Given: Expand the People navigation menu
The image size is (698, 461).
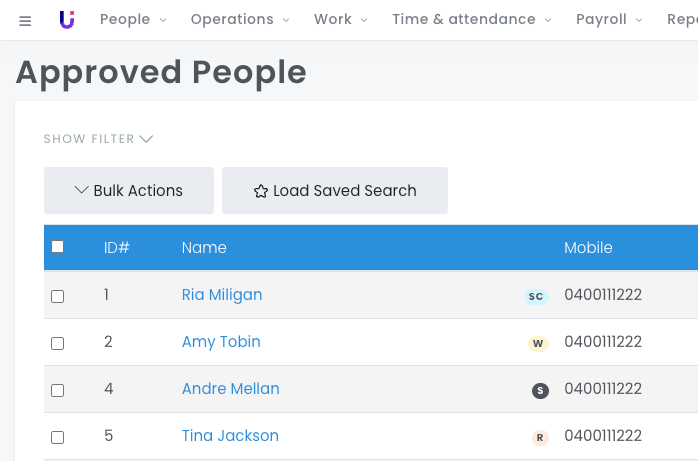Looking at the screenshot, I should tap(133, 19).
